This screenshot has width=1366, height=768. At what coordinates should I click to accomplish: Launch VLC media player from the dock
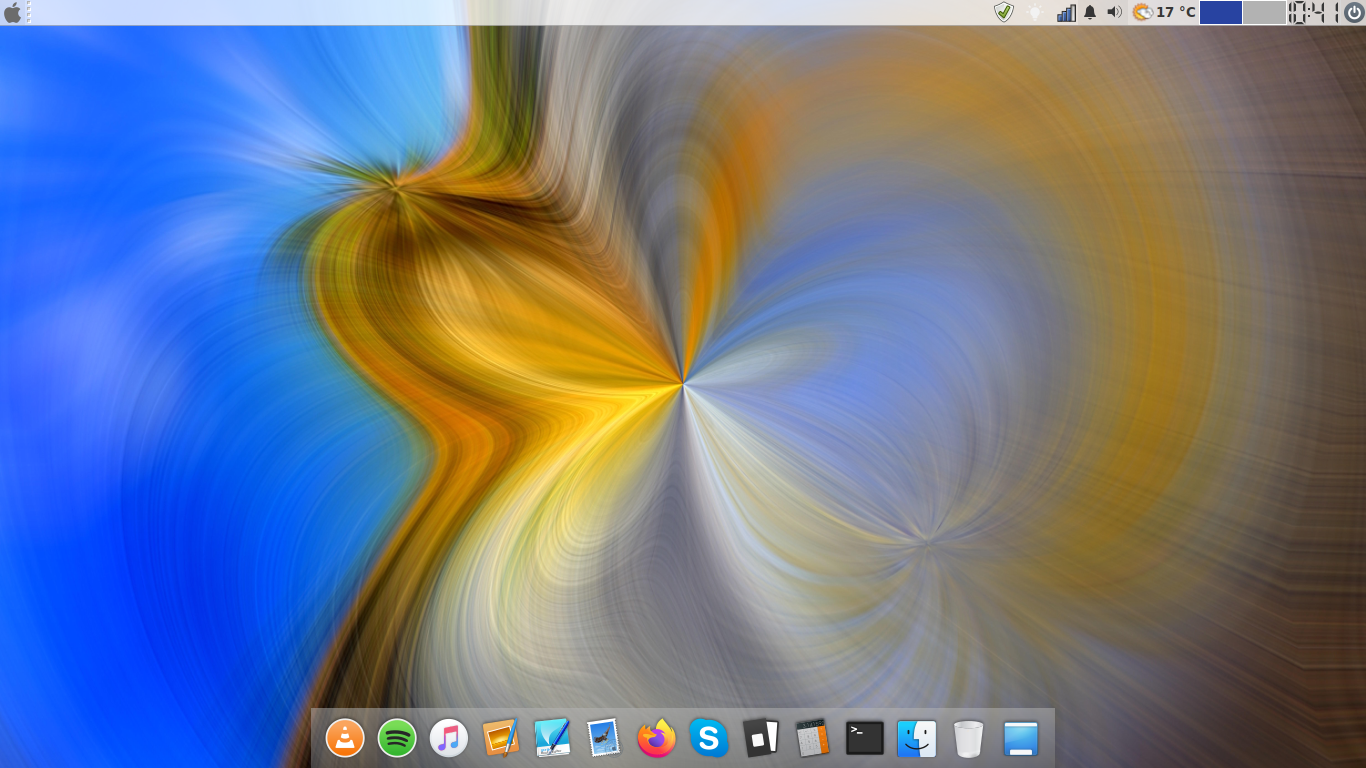(345, 739)
